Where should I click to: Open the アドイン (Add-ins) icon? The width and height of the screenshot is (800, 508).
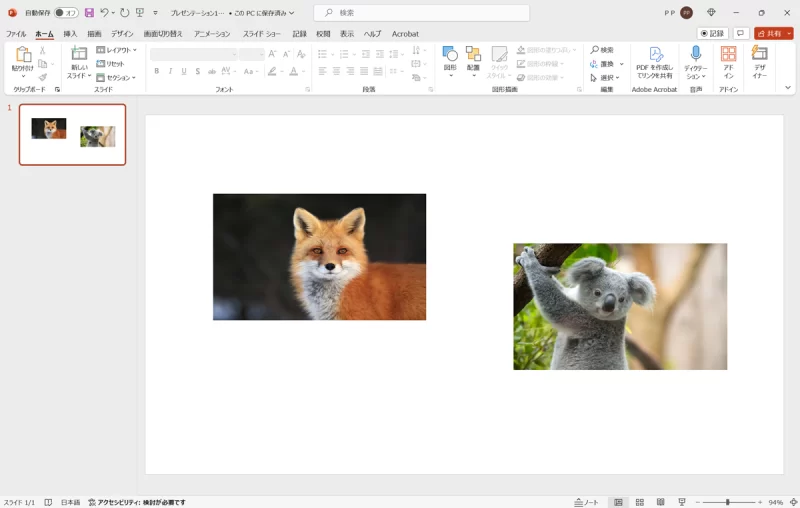coord(728,54)
